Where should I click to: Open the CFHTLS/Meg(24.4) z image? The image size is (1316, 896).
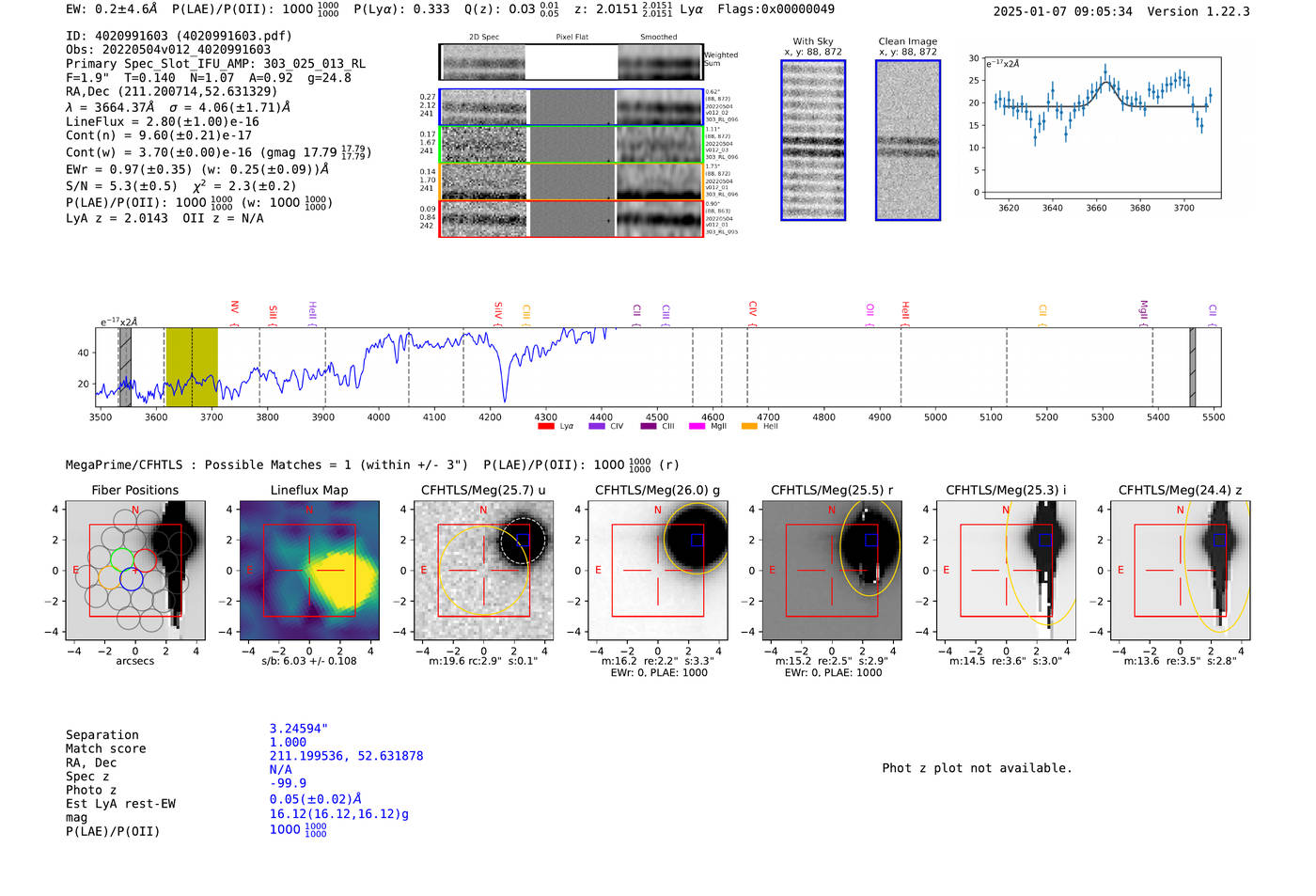tap(1181, 570)
